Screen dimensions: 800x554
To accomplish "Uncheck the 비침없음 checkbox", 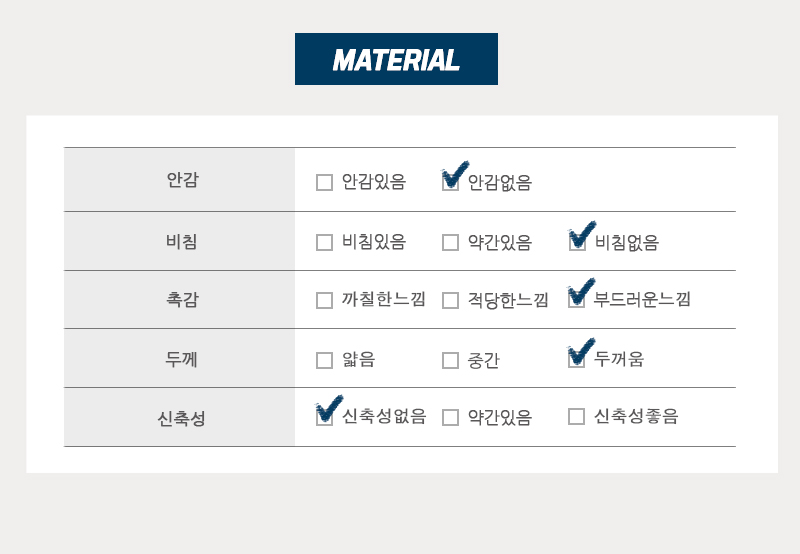I will pyautogui.click(x=577, y=242).
